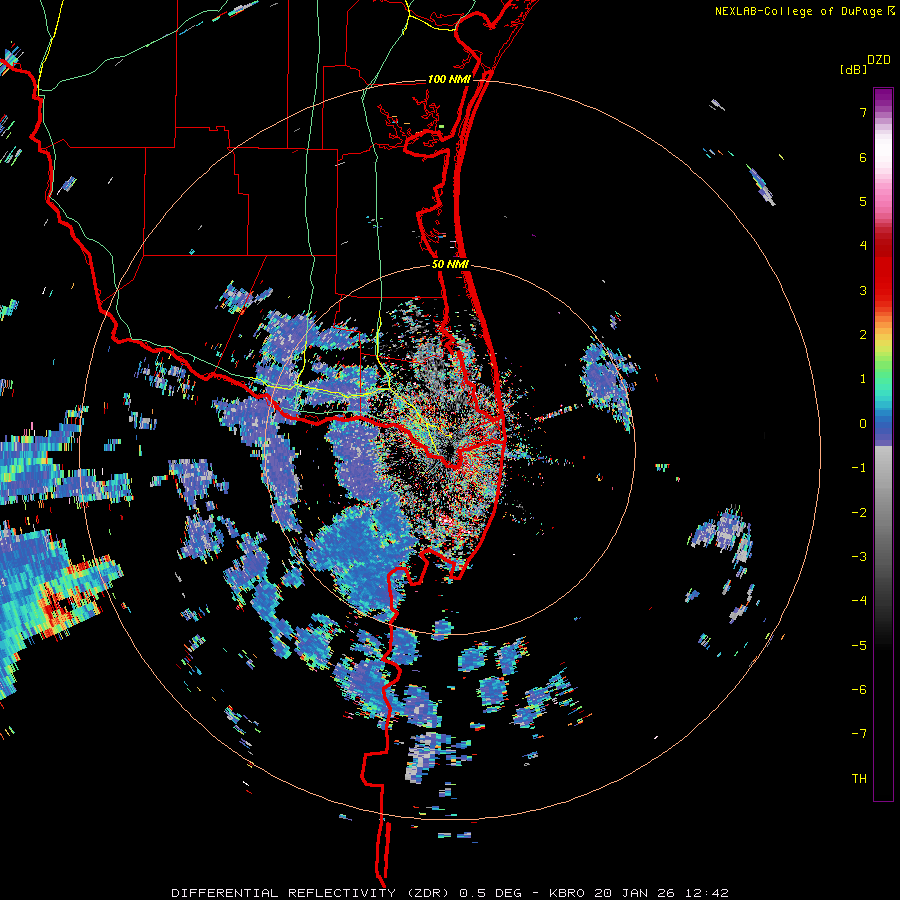Click the -3 value on color scale
900x900 pixels.
859,557
